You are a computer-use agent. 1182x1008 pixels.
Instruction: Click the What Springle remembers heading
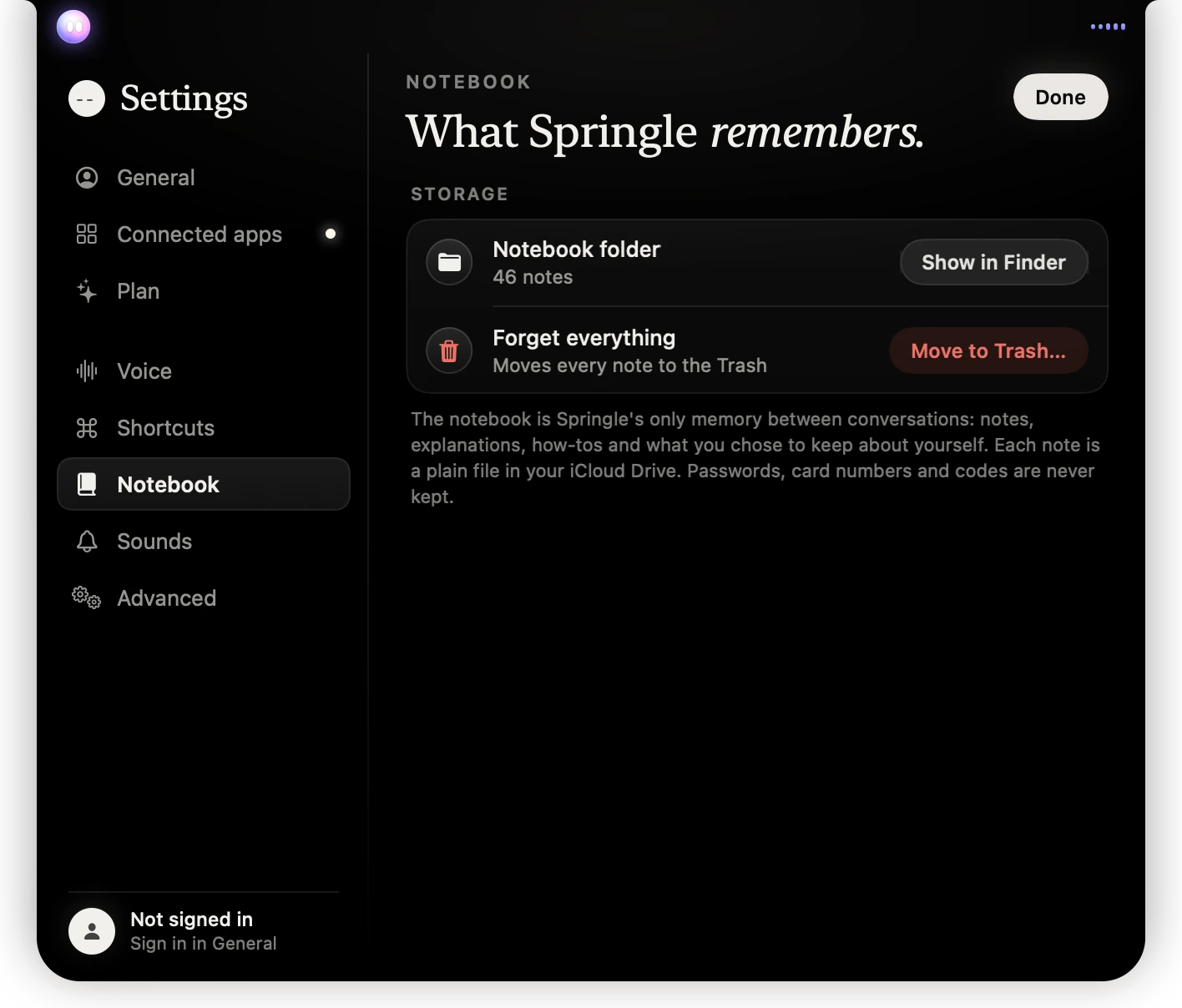665,132
